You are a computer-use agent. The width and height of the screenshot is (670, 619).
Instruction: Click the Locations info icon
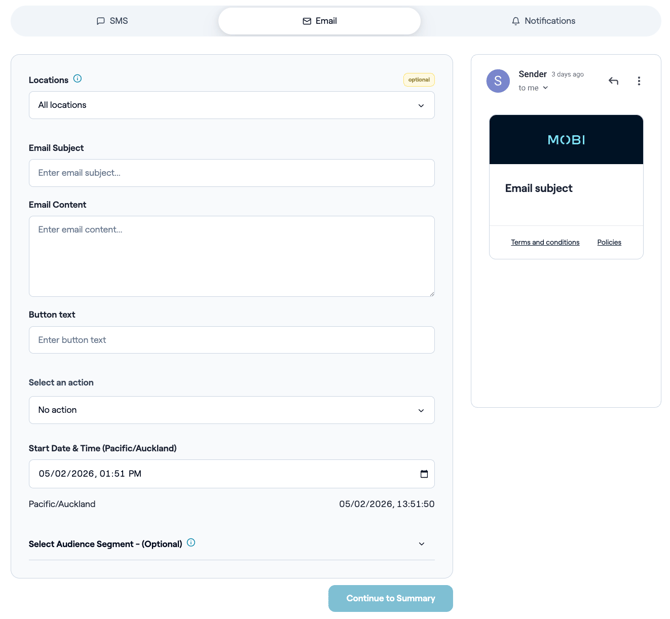[77, 79]
